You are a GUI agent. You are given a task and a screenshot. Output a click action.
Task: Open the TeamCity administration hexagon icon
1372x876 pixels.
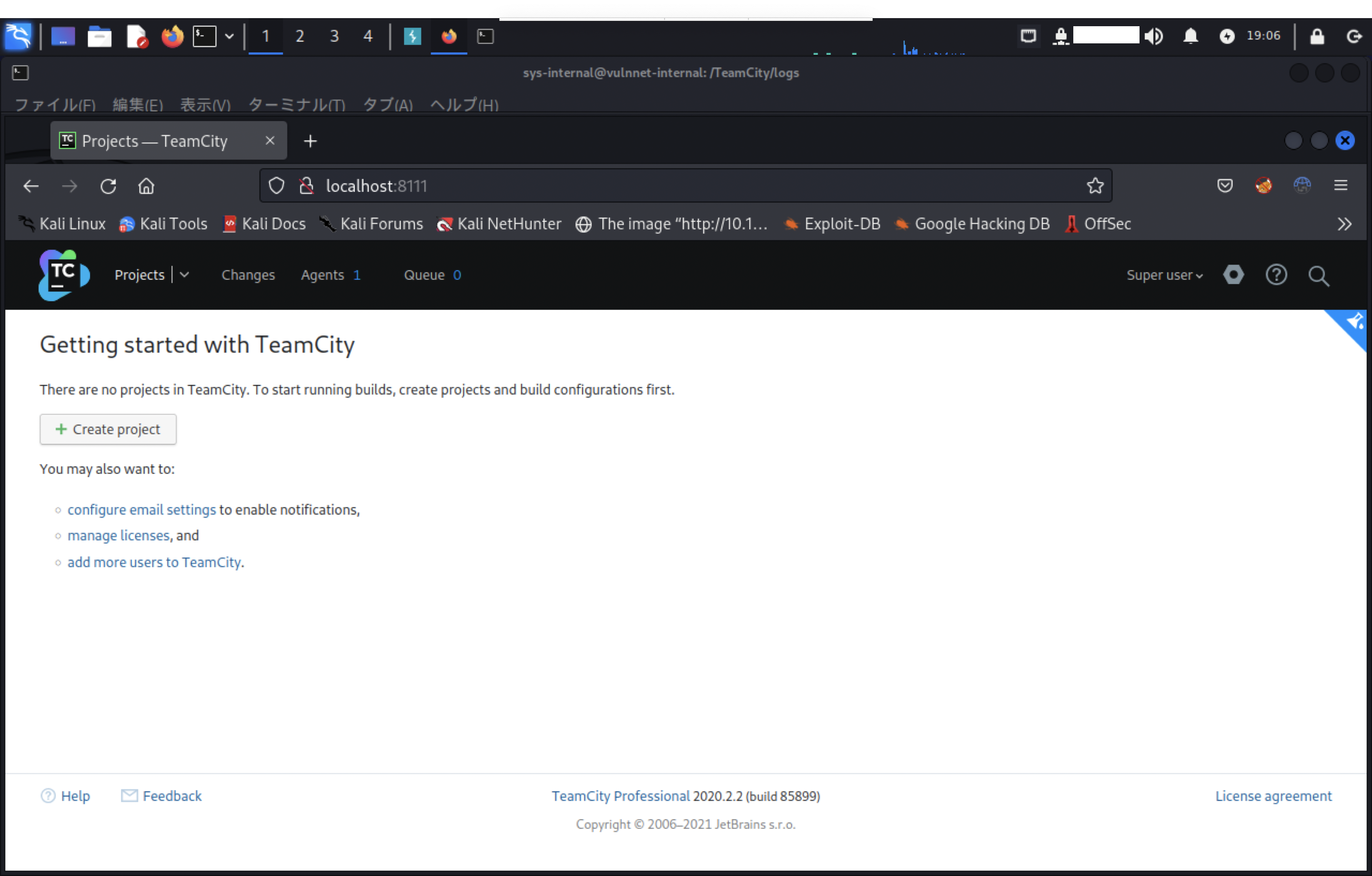click(1233, 275)
